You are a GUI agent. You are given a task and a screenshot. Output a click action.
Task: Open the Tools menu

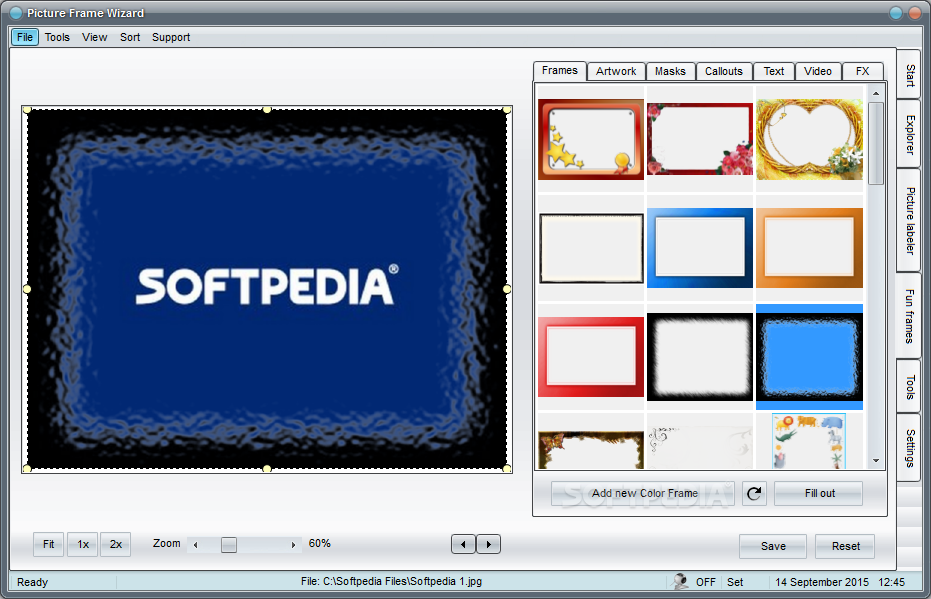pyautogui.click(x=57, y=37)
